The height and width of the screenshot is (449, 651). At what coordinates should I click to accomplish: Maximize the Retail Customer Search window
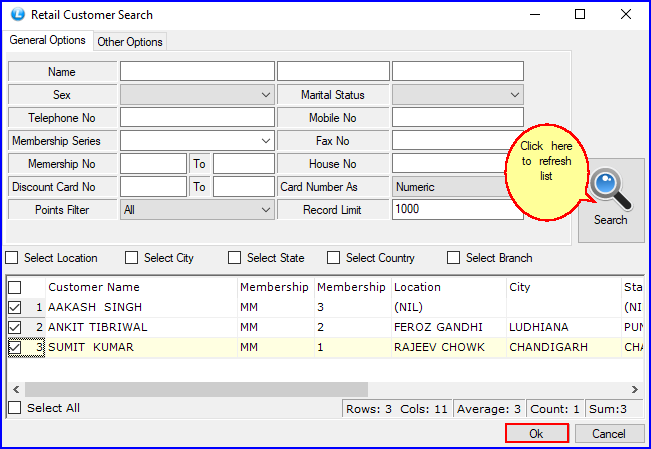tap(580, 14)
